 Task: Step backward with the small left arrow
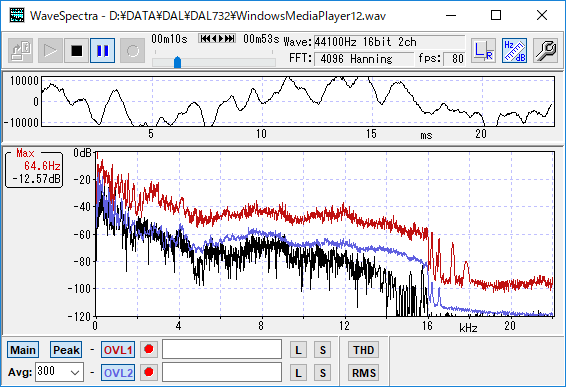213,38
